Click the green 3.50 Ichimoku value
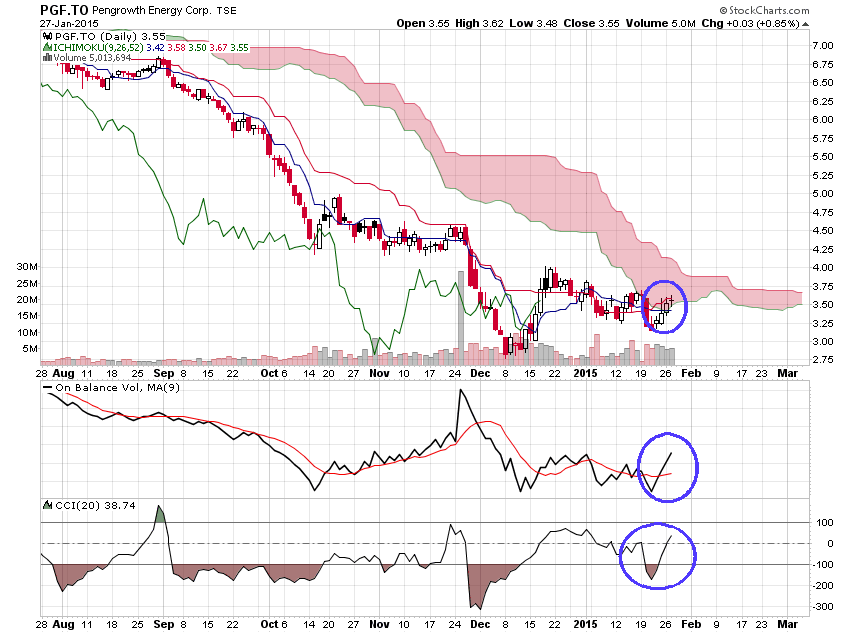Screen dimensions: 850x633 [197, 48]
